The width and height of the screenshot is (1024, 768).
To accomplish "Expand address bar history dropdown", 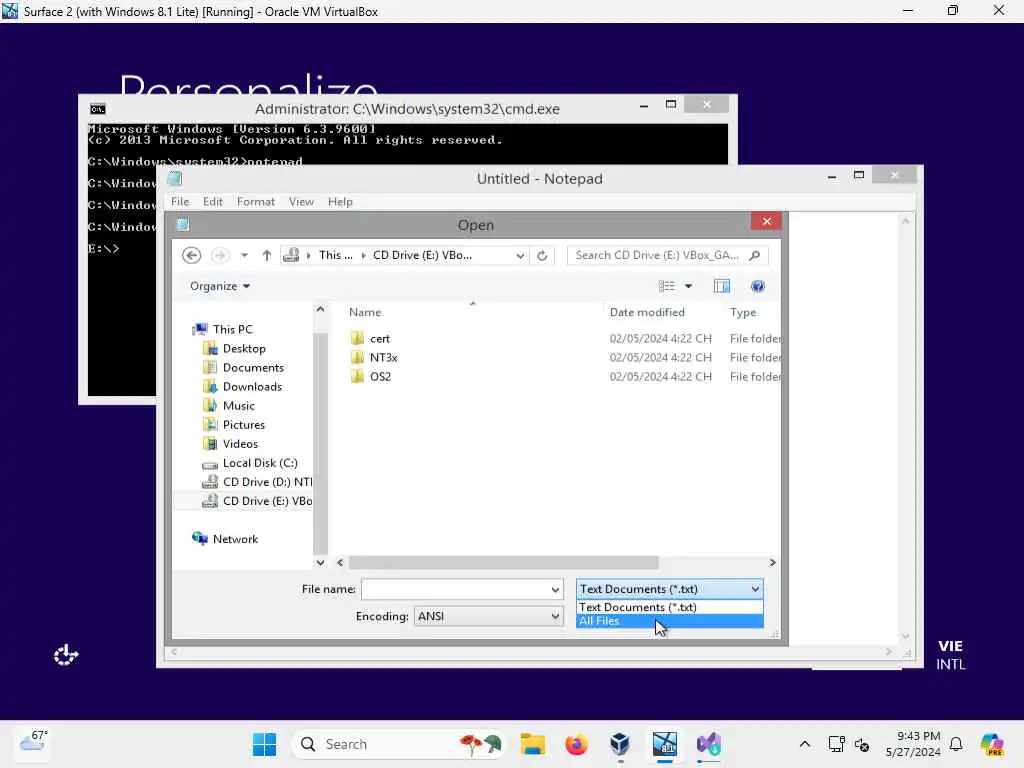I will [520, 255].
